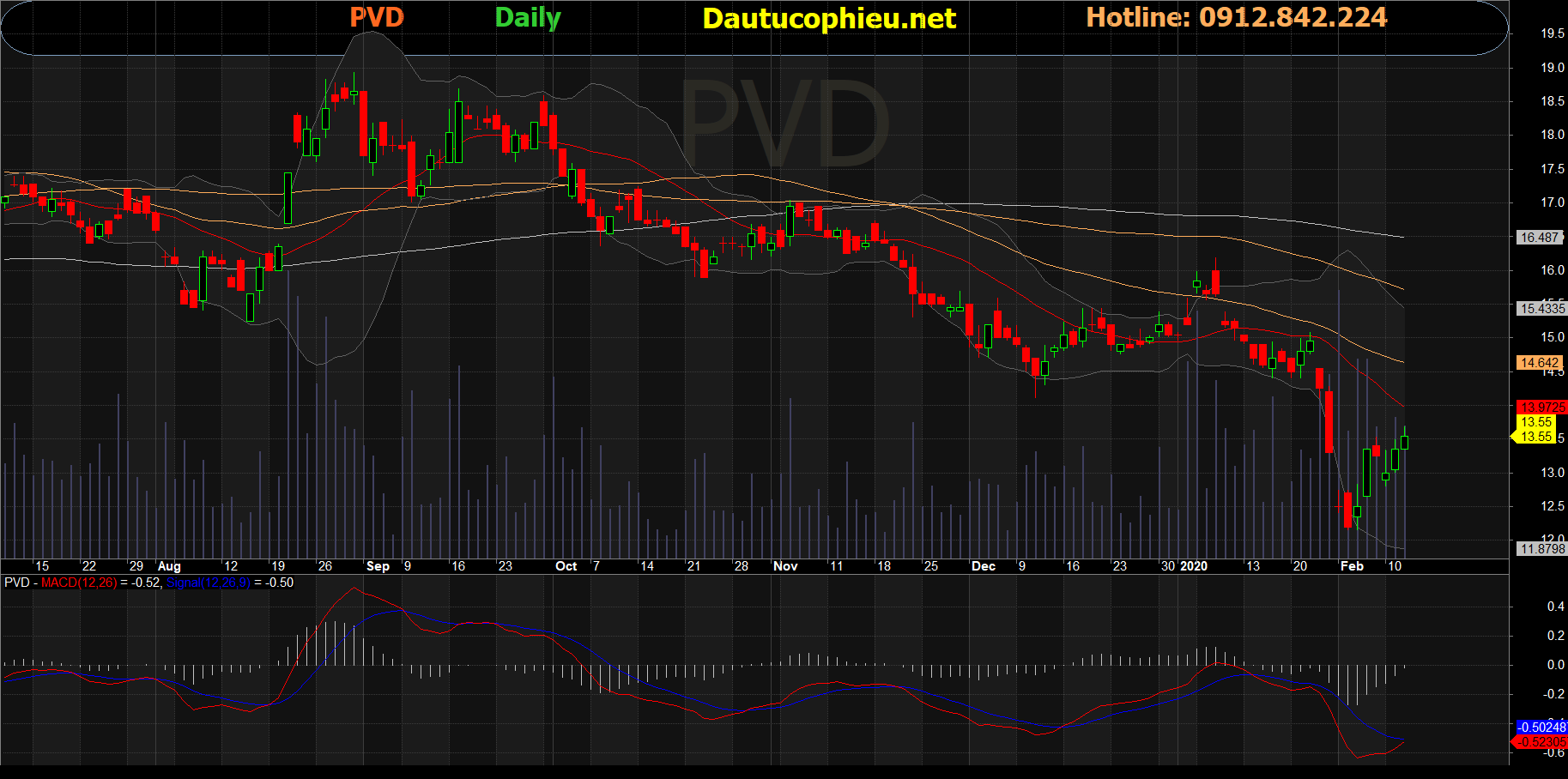Jump to the Feb marker on date axis
Viewport: 1568px width, 779px height.
(x=1352, y=566)
